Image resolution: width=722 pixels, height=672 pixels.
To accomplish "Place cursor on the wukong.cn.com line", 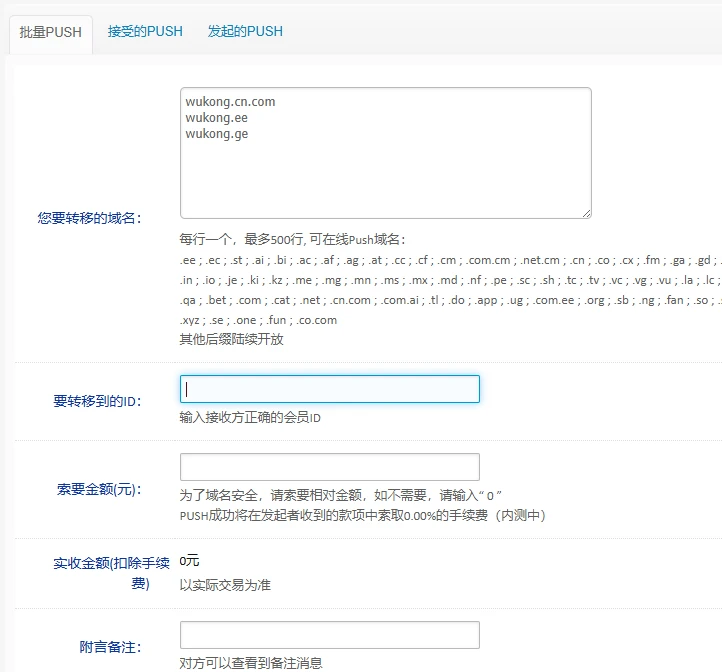I will coord(230,101).
